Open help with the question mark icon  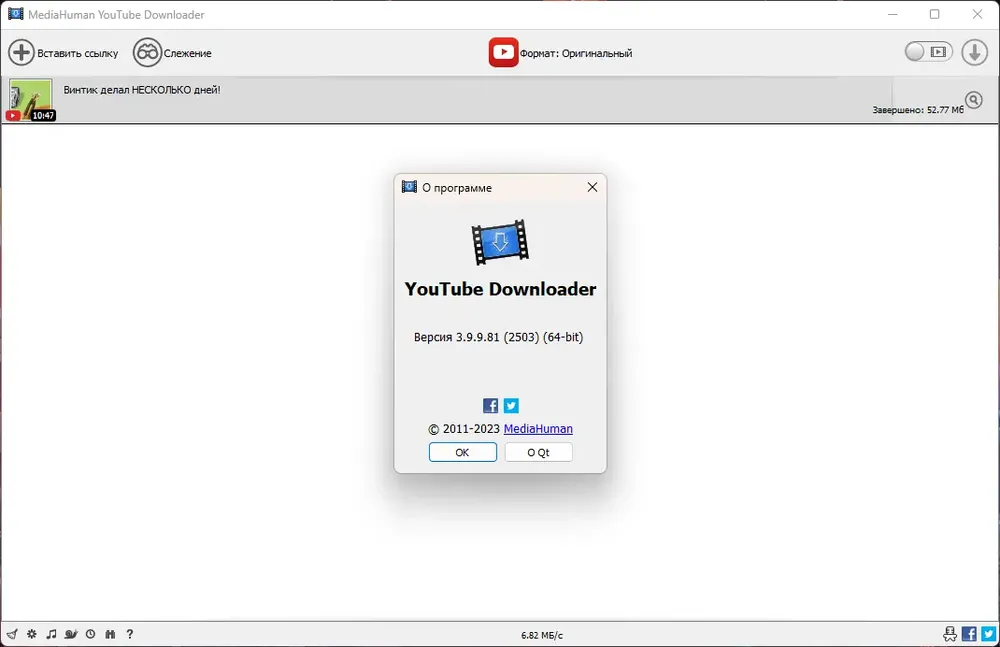coord(130,634)
